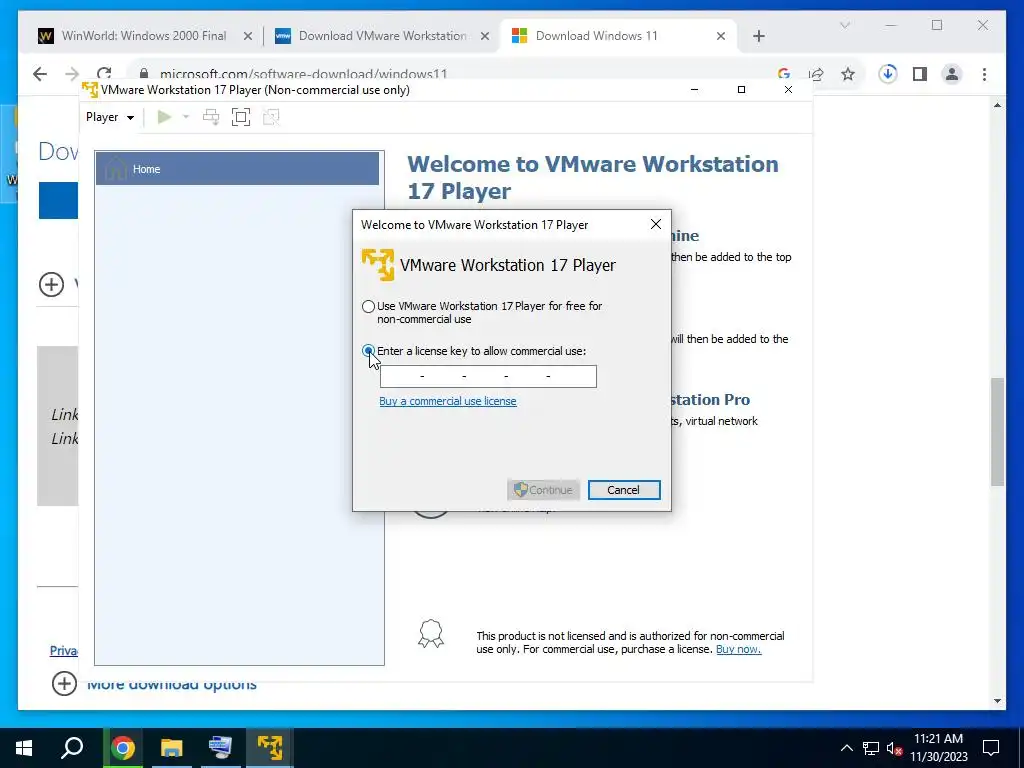Screen dimensions: 1024x768
Task: Open the Player menu dropdown
Action: coord(110,117)
